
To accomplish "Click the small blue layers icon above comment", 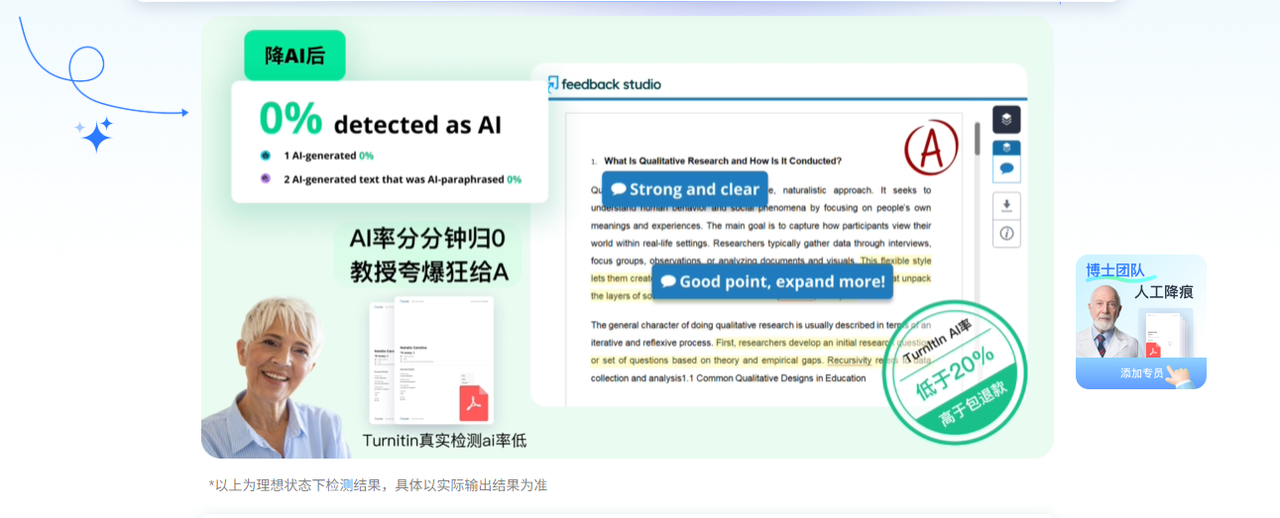I will [1006, 147].
